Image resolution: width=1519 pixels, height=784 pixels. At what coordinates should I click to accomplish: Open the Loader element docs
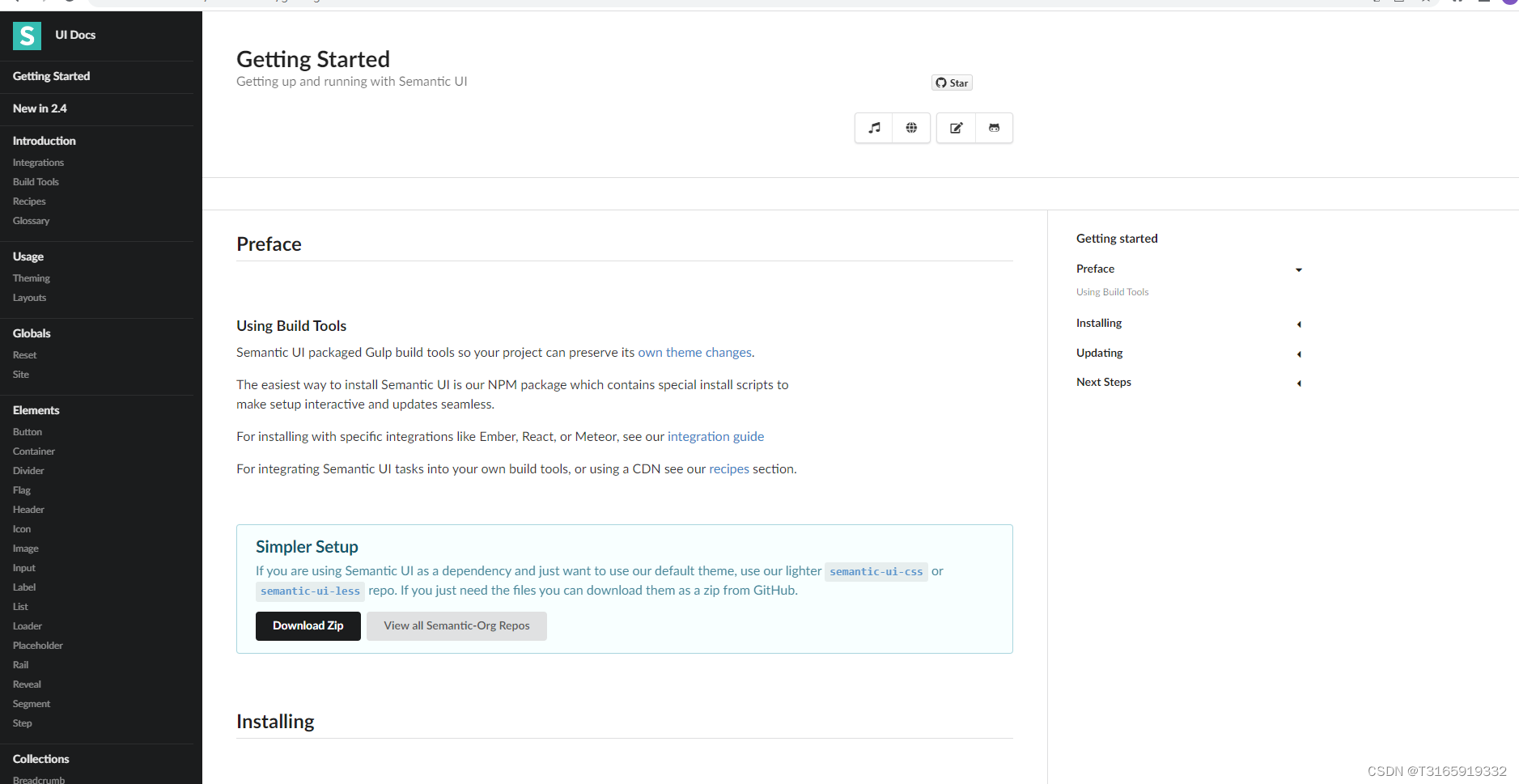click(28, 626)
